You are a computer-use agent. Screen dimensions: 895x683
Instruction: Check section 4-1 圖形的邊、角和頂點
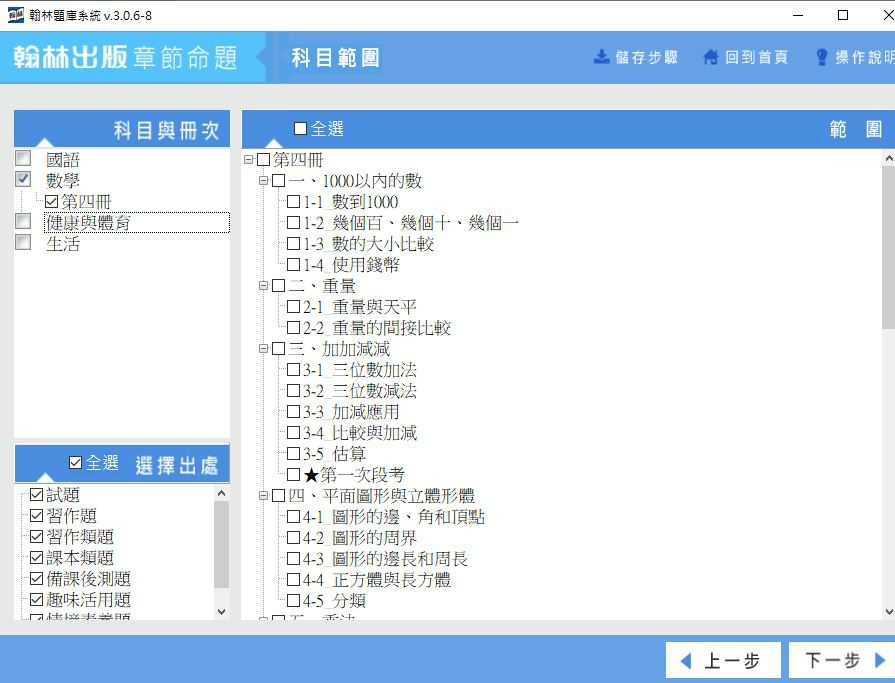[x=293, y=516]
